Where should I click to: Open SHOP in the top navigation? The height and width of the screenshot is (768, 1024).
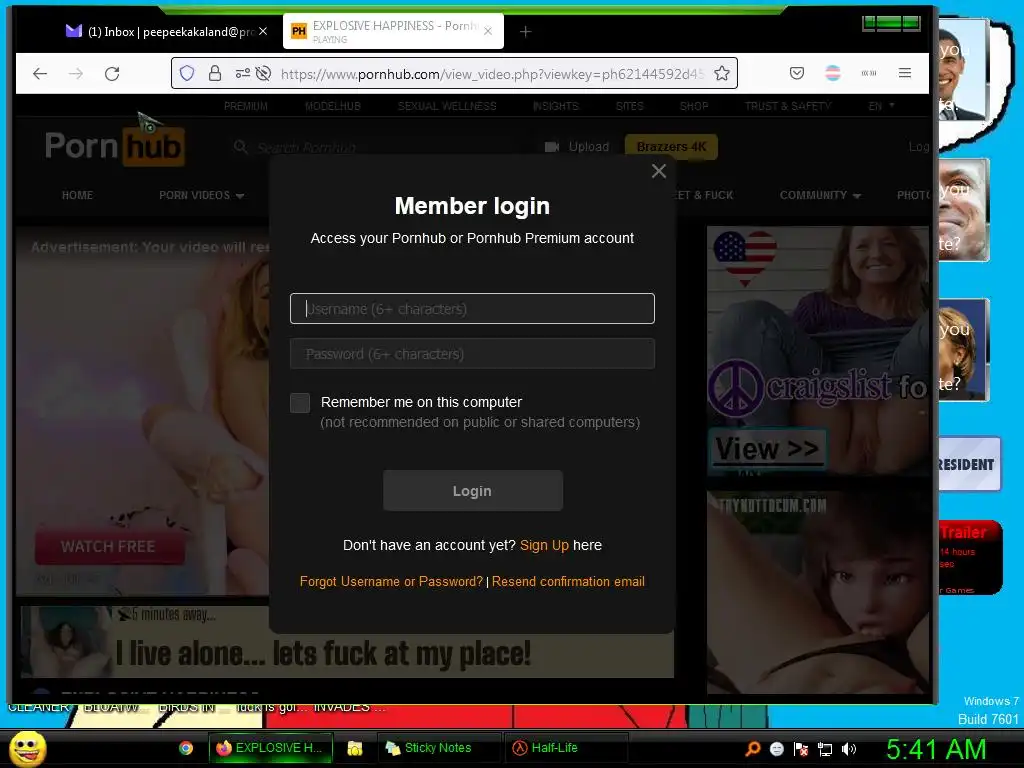coord(694,106)
